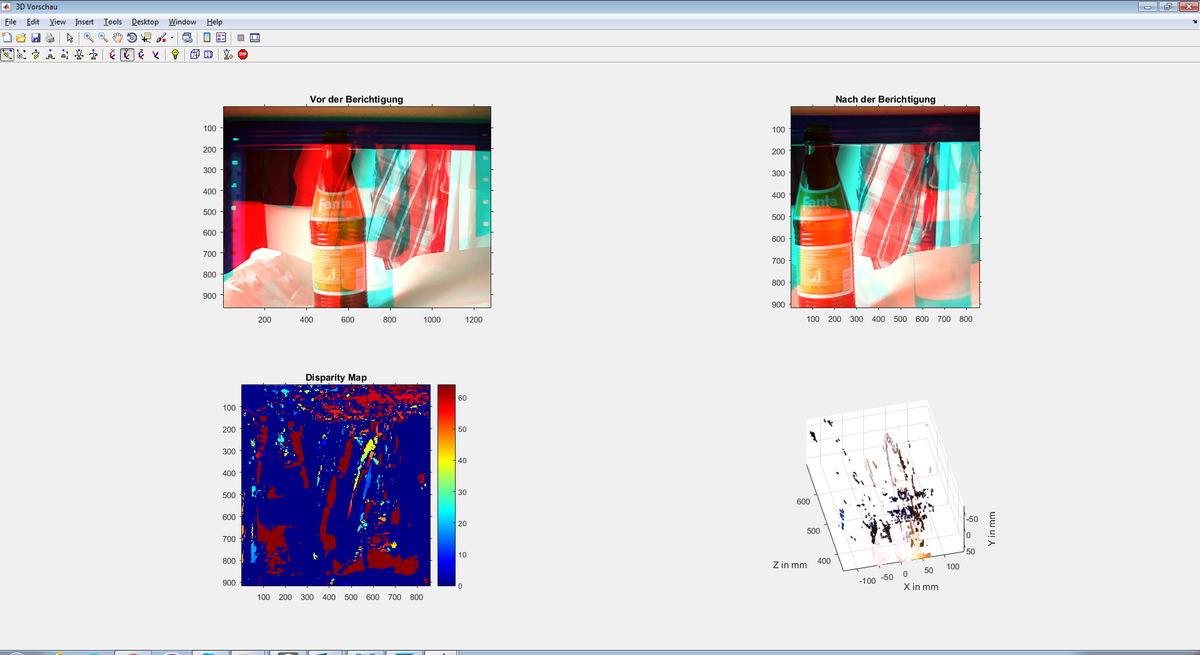This screenshot has height=655, width=1200.
Task: Open the Desktop menu
Action: click(145, 22)
